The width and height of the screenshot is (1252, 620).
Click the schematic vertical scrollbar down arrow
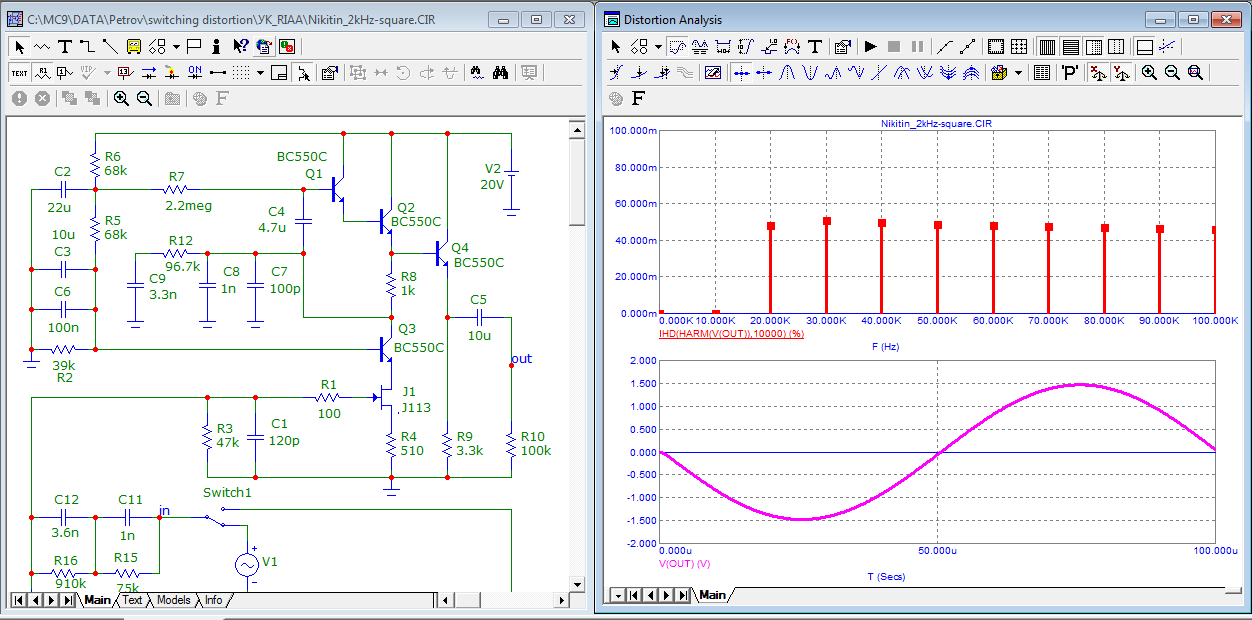click(x=577, y=583)
